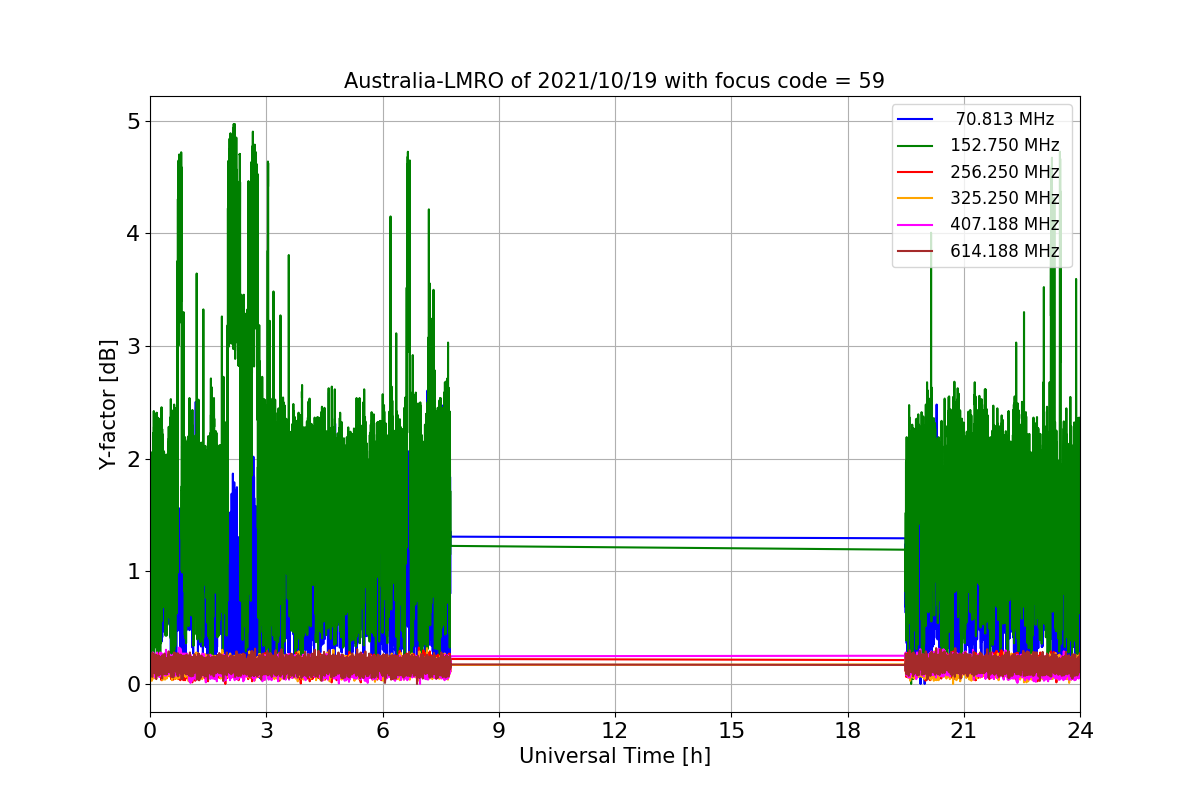Click x-axis tick label '15'

731,731
